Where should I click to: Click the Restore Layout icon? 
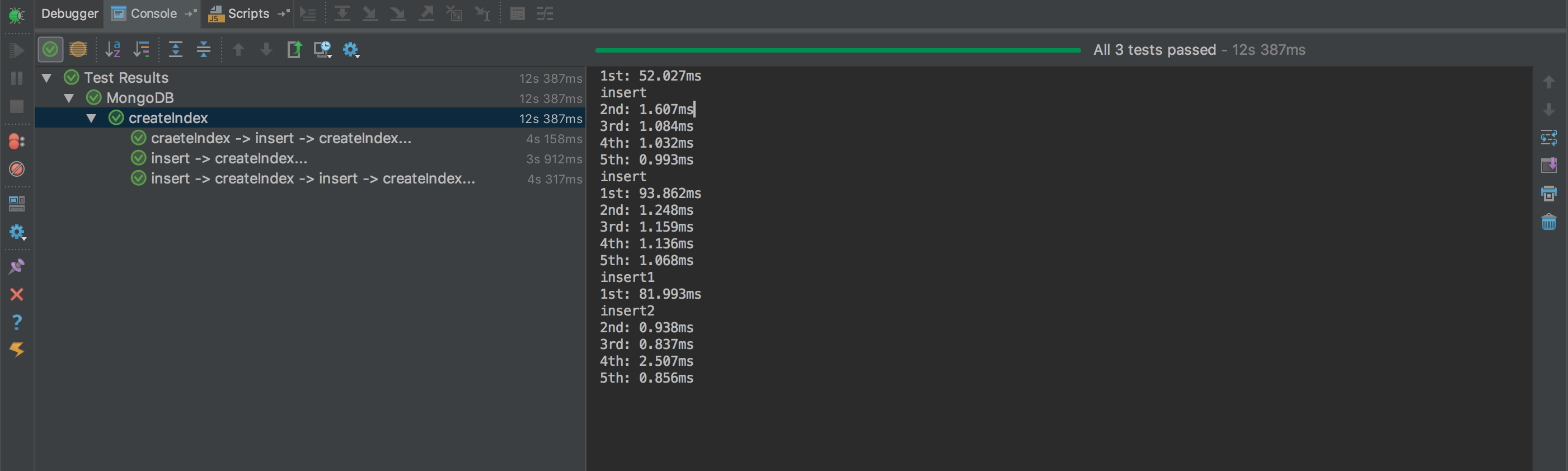[16, 204]
